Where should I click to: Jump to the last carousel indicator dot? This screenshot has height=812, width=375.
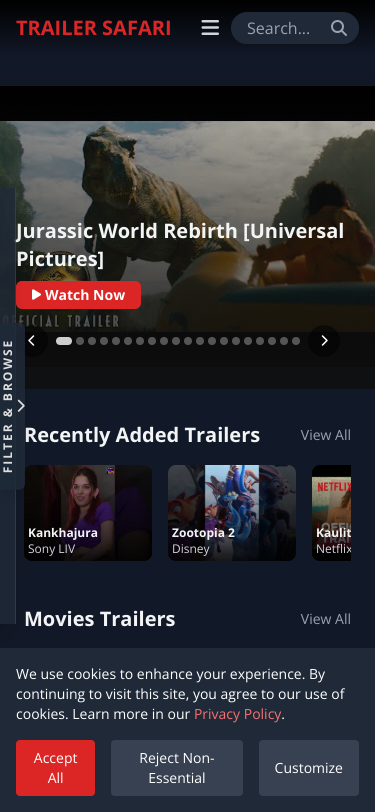tap(296, 341)
